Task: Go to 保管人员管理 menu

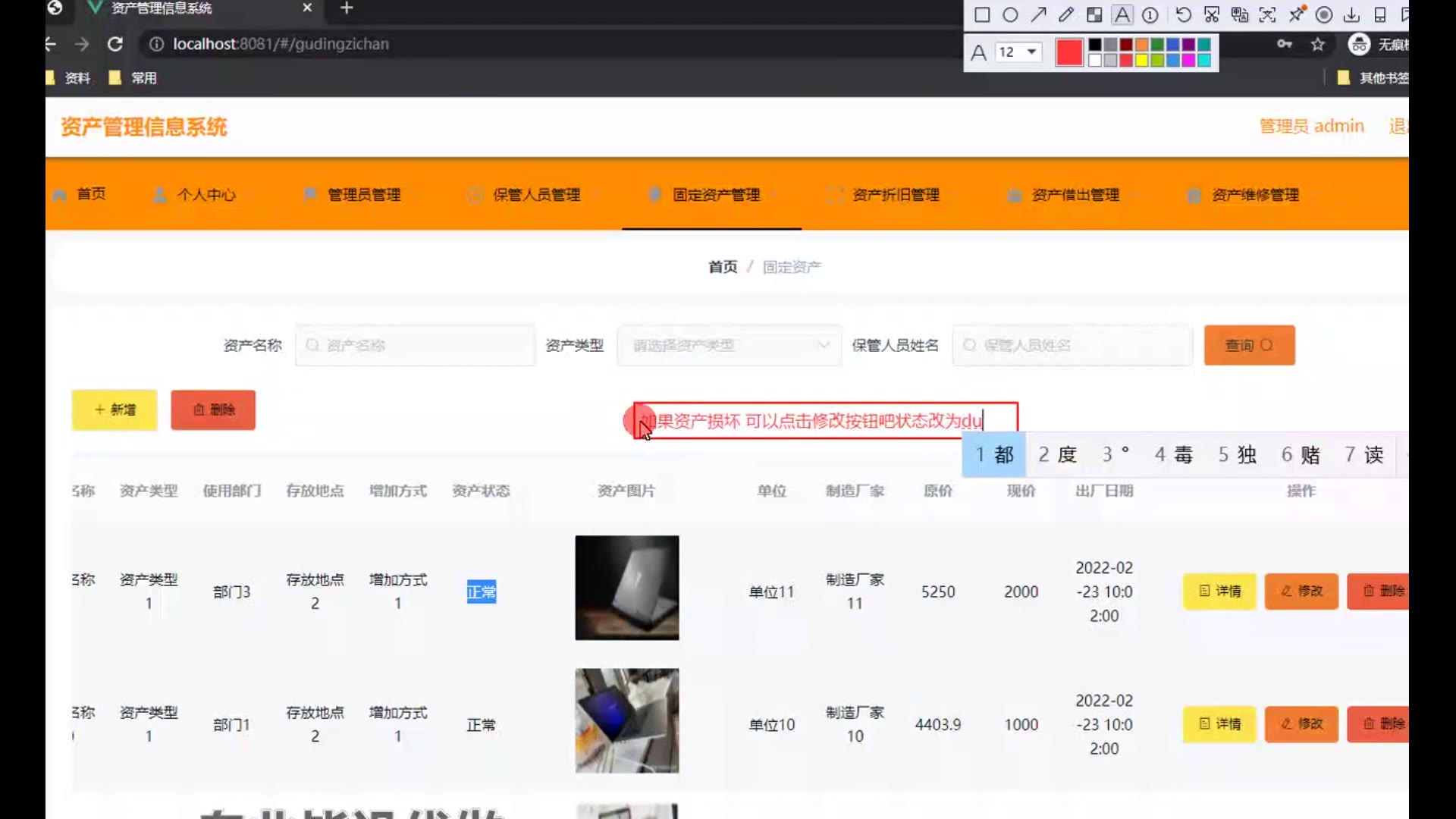Action: pos(536,195)
